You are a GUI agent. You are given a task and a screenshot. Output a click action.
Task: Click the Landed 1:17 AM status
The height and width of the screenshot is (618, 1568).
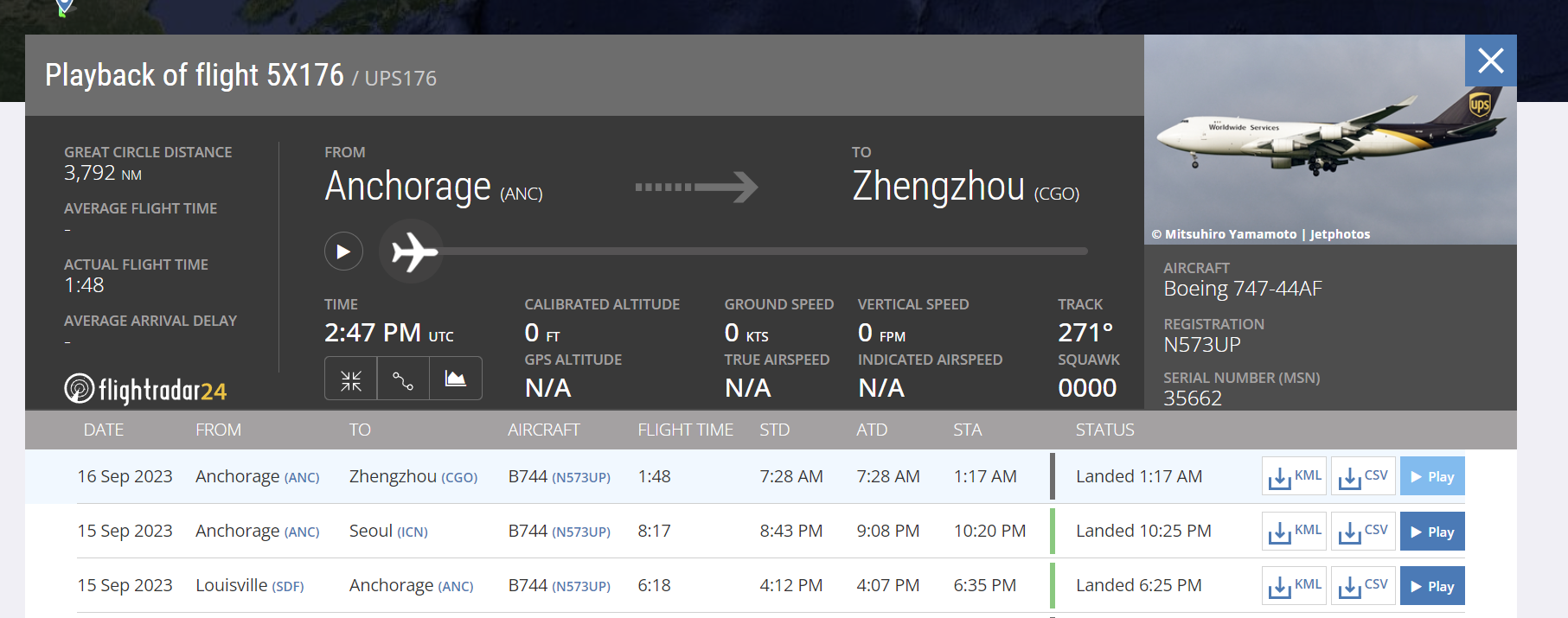click(x=1139, y=476)
